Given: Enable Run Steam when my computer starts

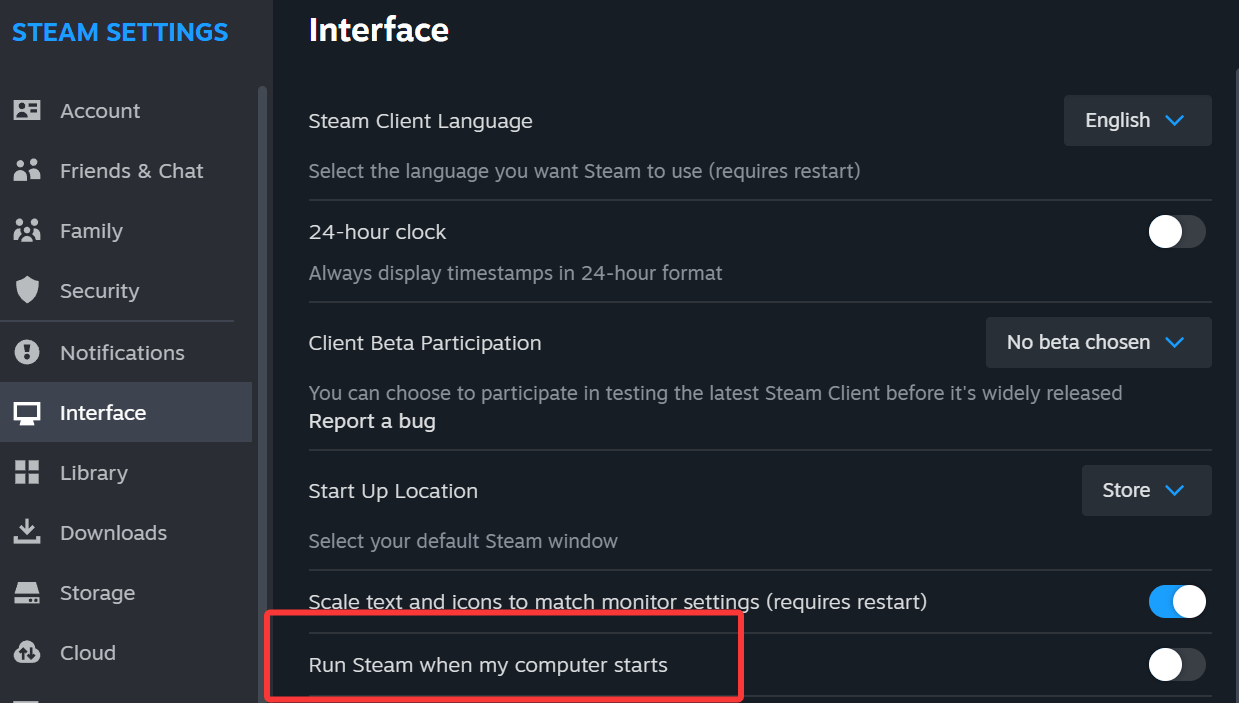Looking at the screenshot, I should click(1177, 664).
